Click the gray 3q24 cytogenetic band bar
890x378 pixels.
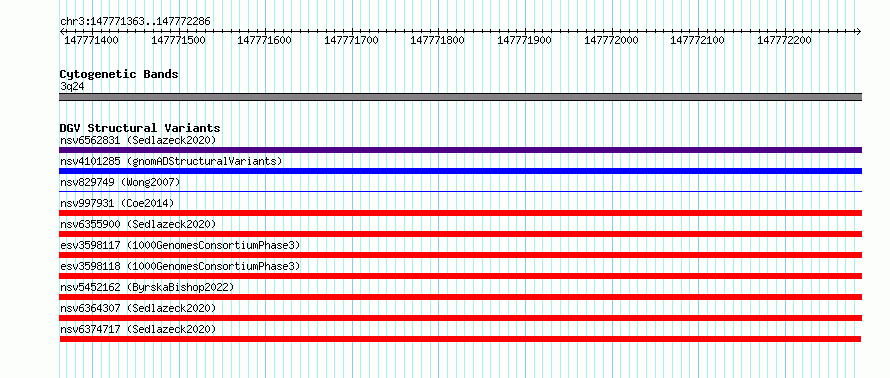tap(460, 97)
